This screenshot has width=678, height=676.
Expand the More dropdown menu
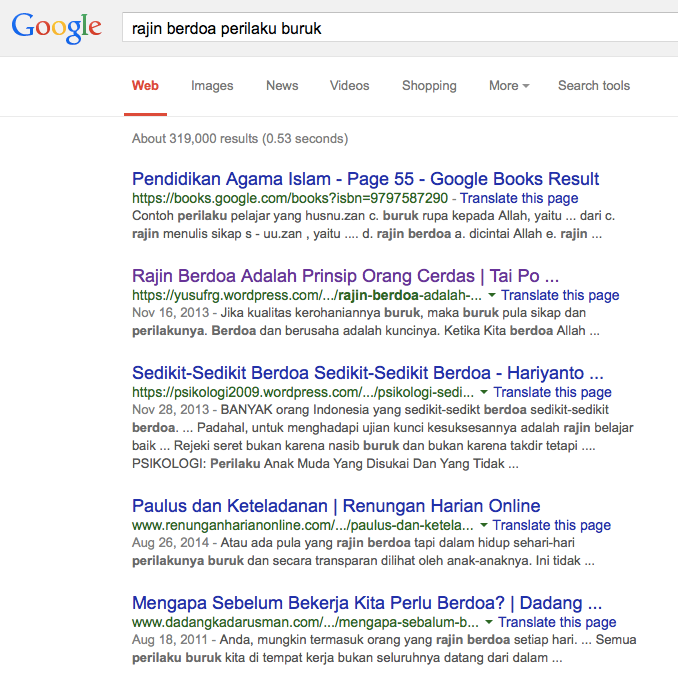pos(509,86)
